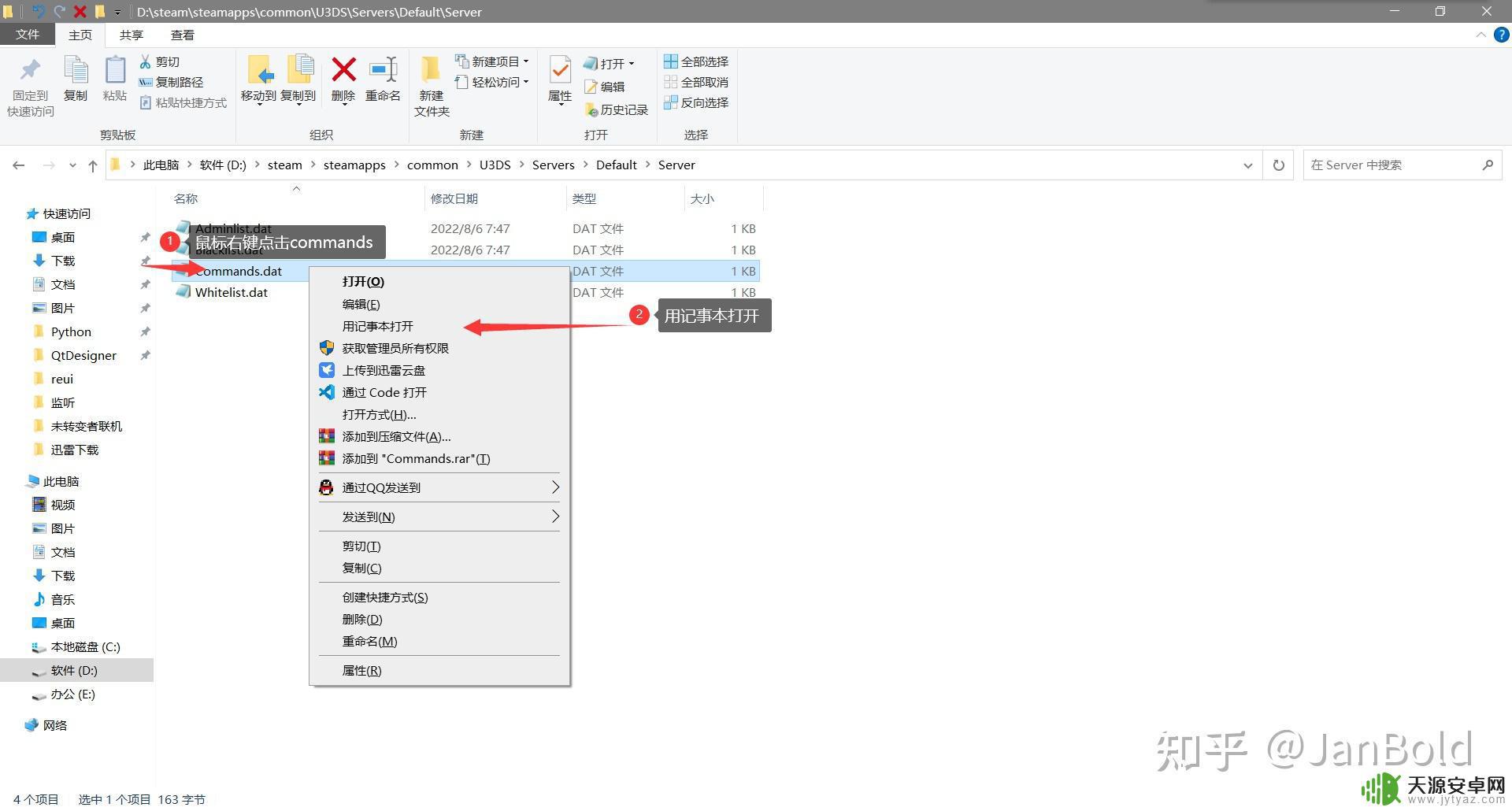
Task: Click the Move to (移动到) icon
Action: click(259, 70)
